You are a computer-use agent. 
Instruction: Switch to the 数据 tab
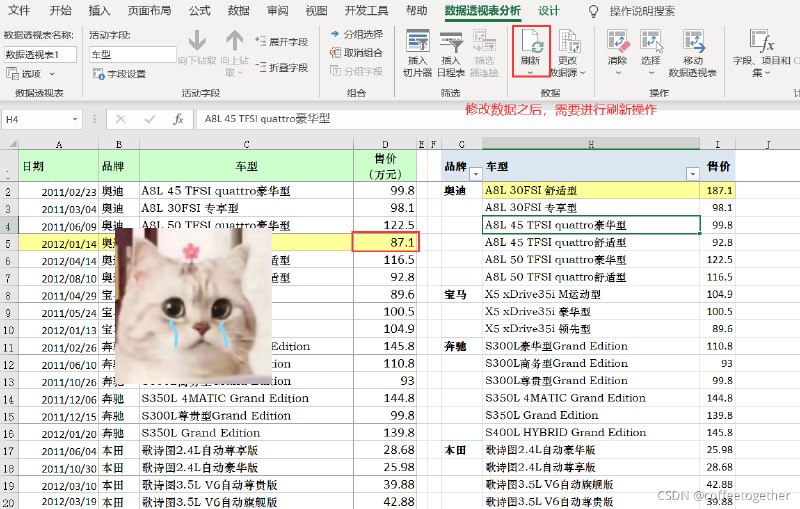[238, 11]
